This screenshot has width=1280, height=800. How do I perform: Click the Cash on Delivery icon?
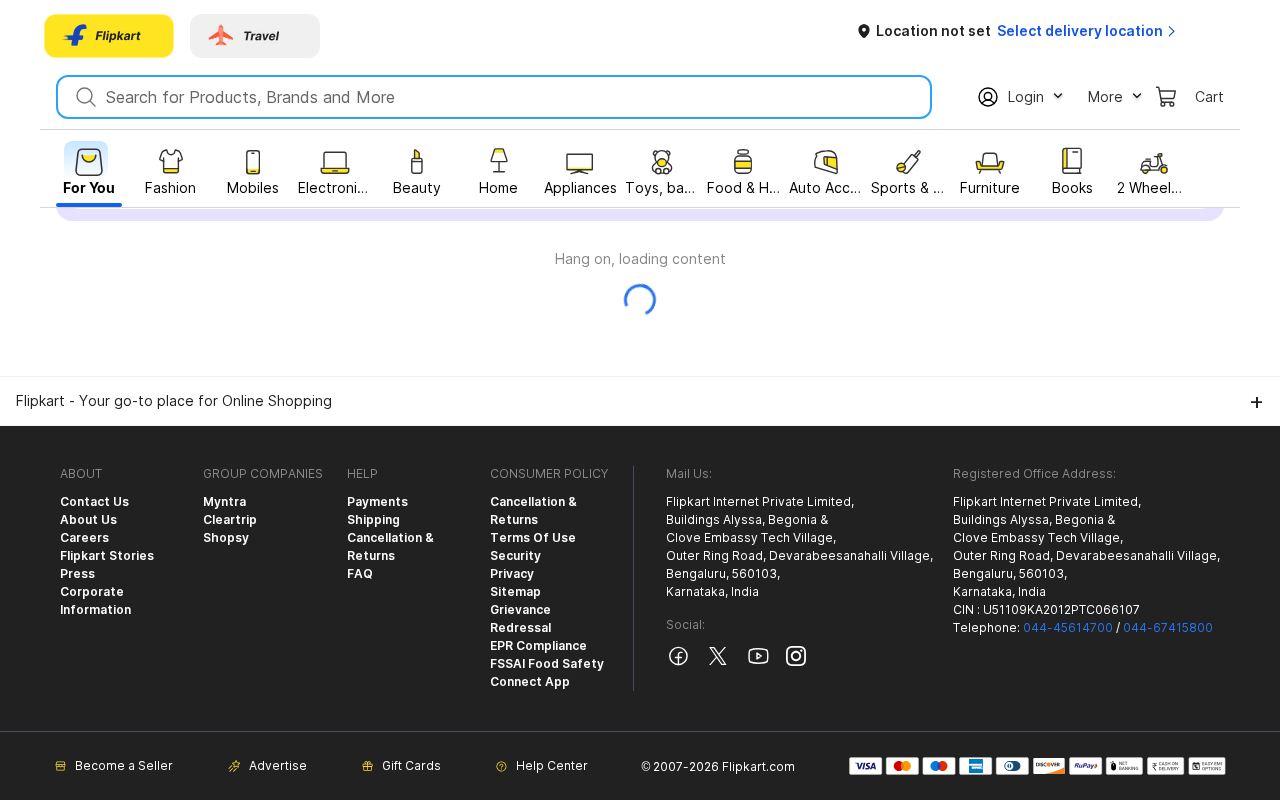tap(1165, 766)
